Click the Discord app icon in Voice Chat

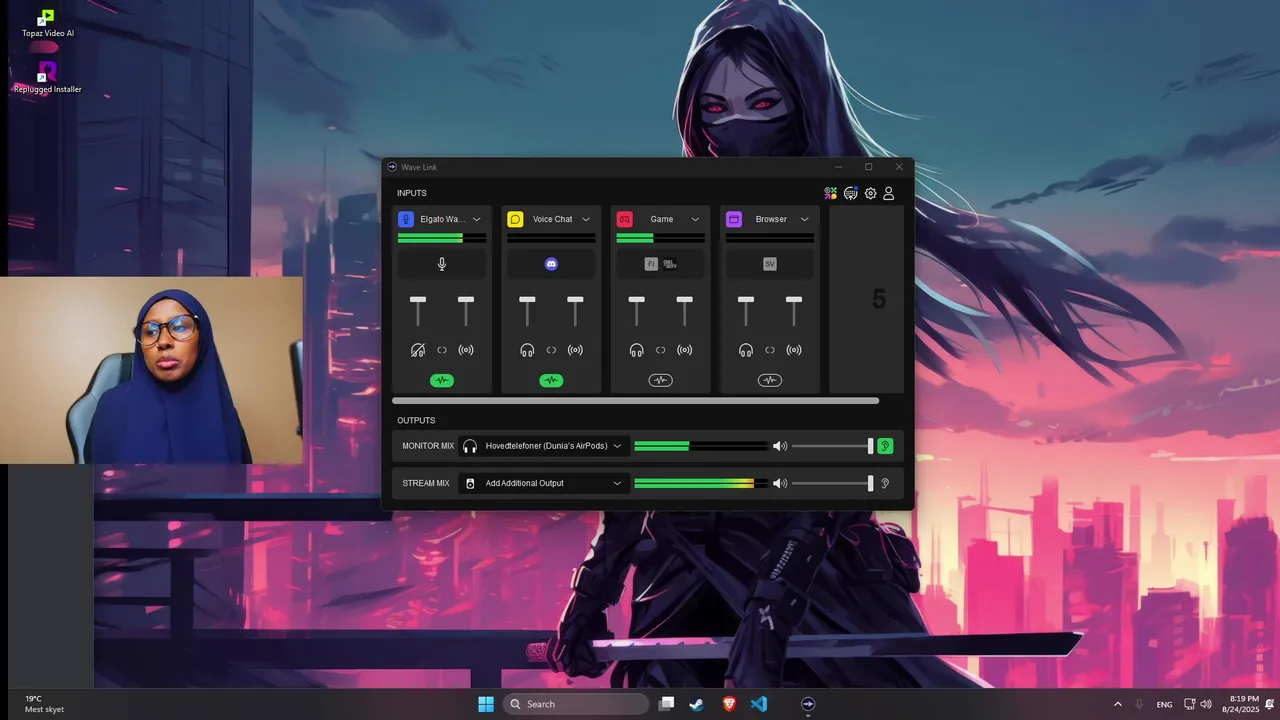[551, 264]
